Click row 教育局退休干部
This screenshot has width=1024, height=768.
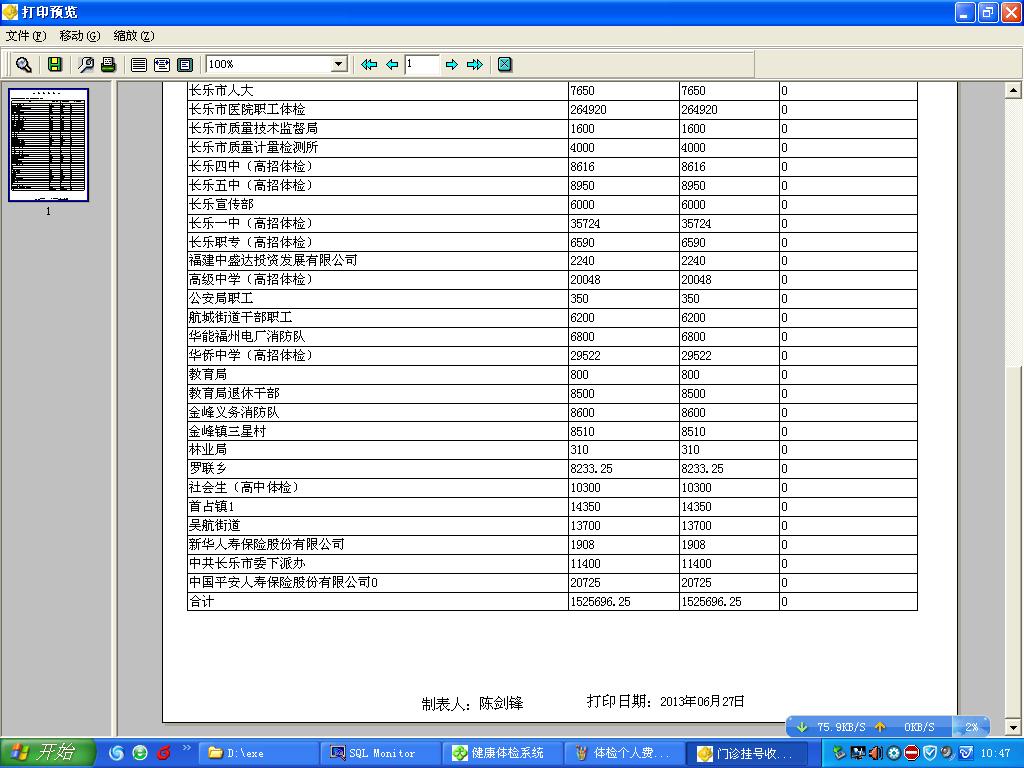tap(552, 393)
